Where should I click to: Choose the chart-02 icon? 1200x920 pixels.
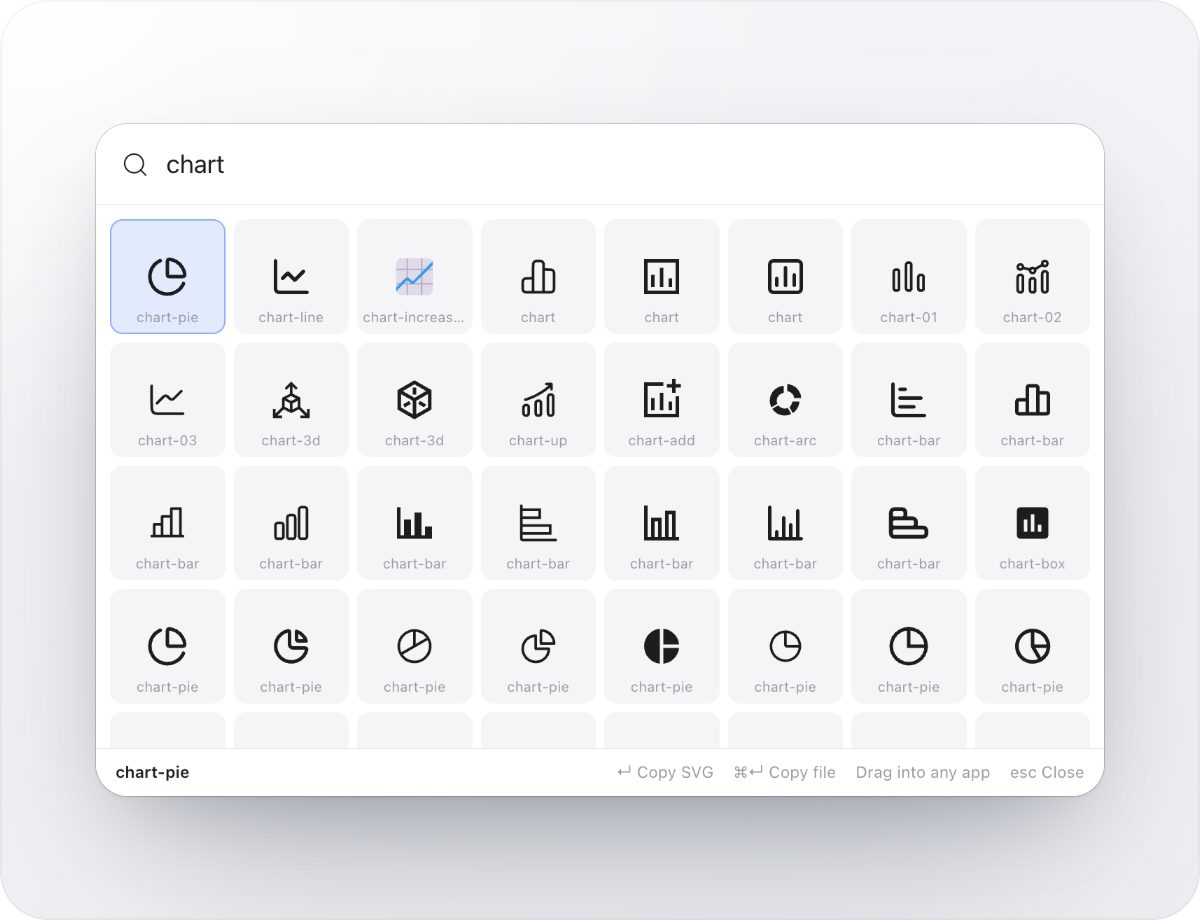(x=1032, y=277)
